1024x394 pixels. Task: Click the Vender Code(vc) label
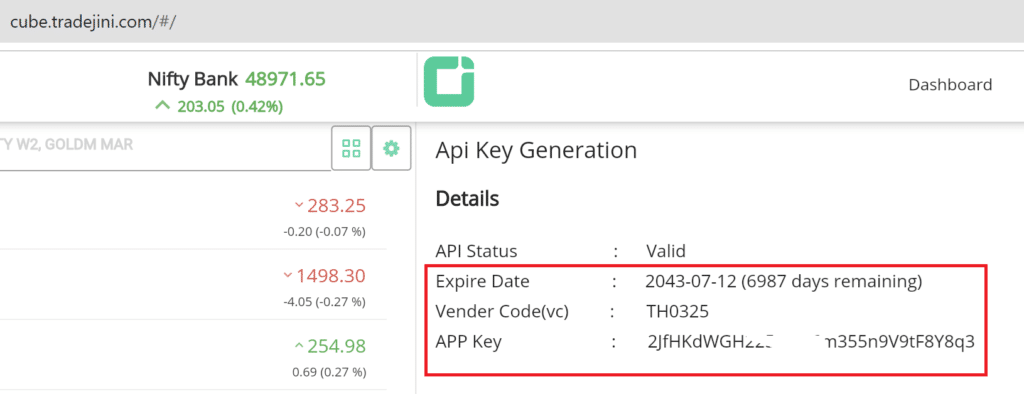(502, 312)
